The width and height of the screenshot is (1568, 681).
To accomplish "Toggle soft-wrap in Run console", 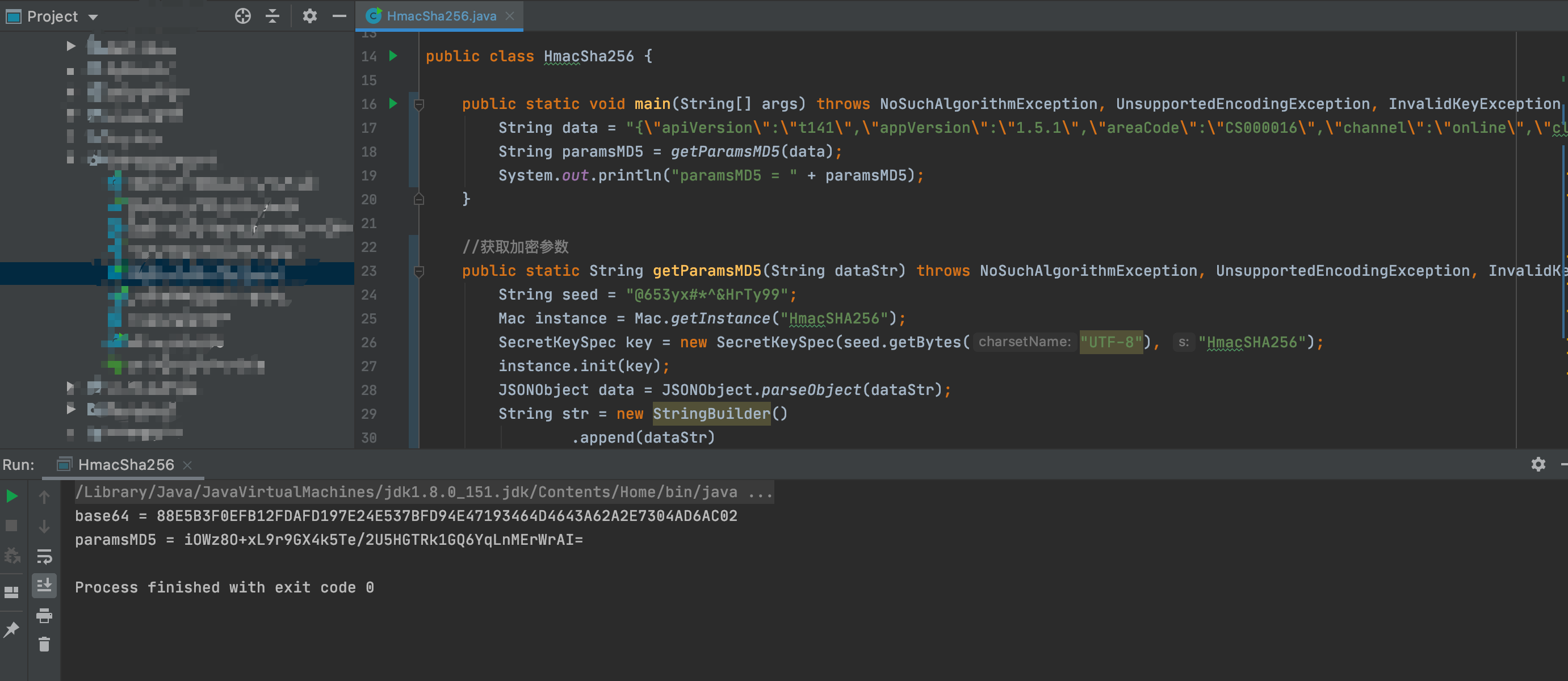I will point(44,556).
